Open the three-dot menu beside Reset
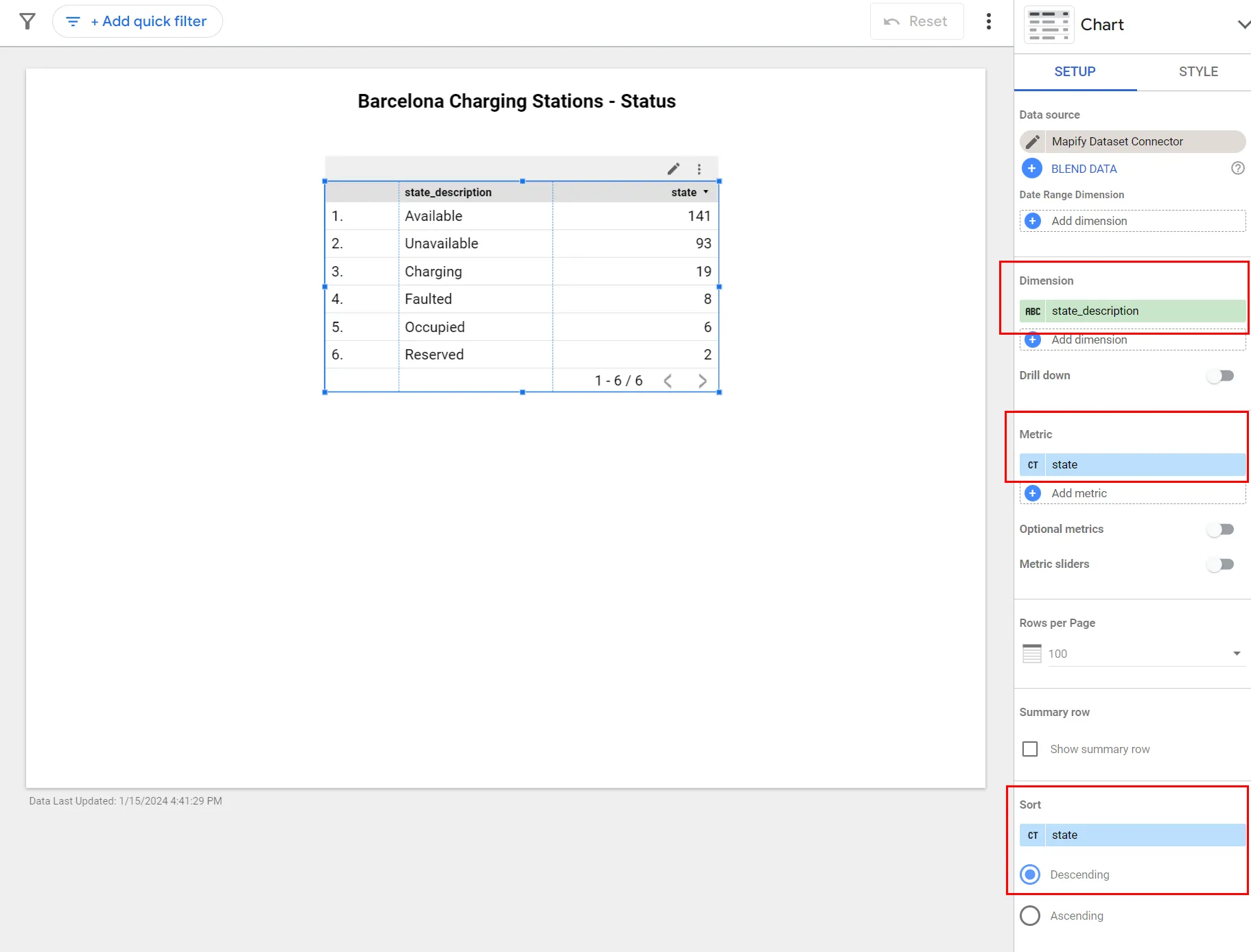 pyautogui.click(x=989, y=21)
